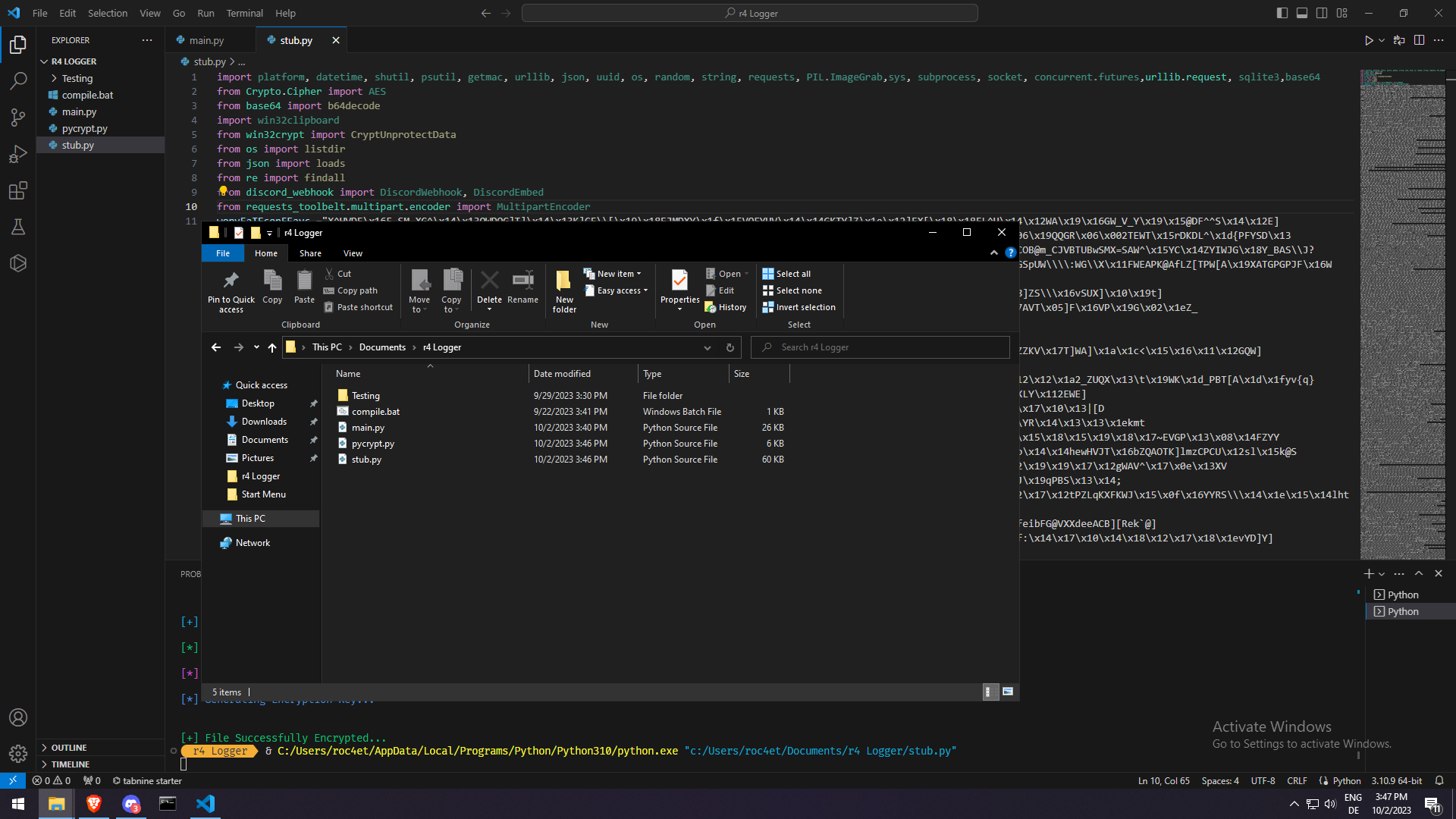Open Manage gear menu in VS Code
1456x819 pixels.
pyautogui.click(x=18, y=754)
